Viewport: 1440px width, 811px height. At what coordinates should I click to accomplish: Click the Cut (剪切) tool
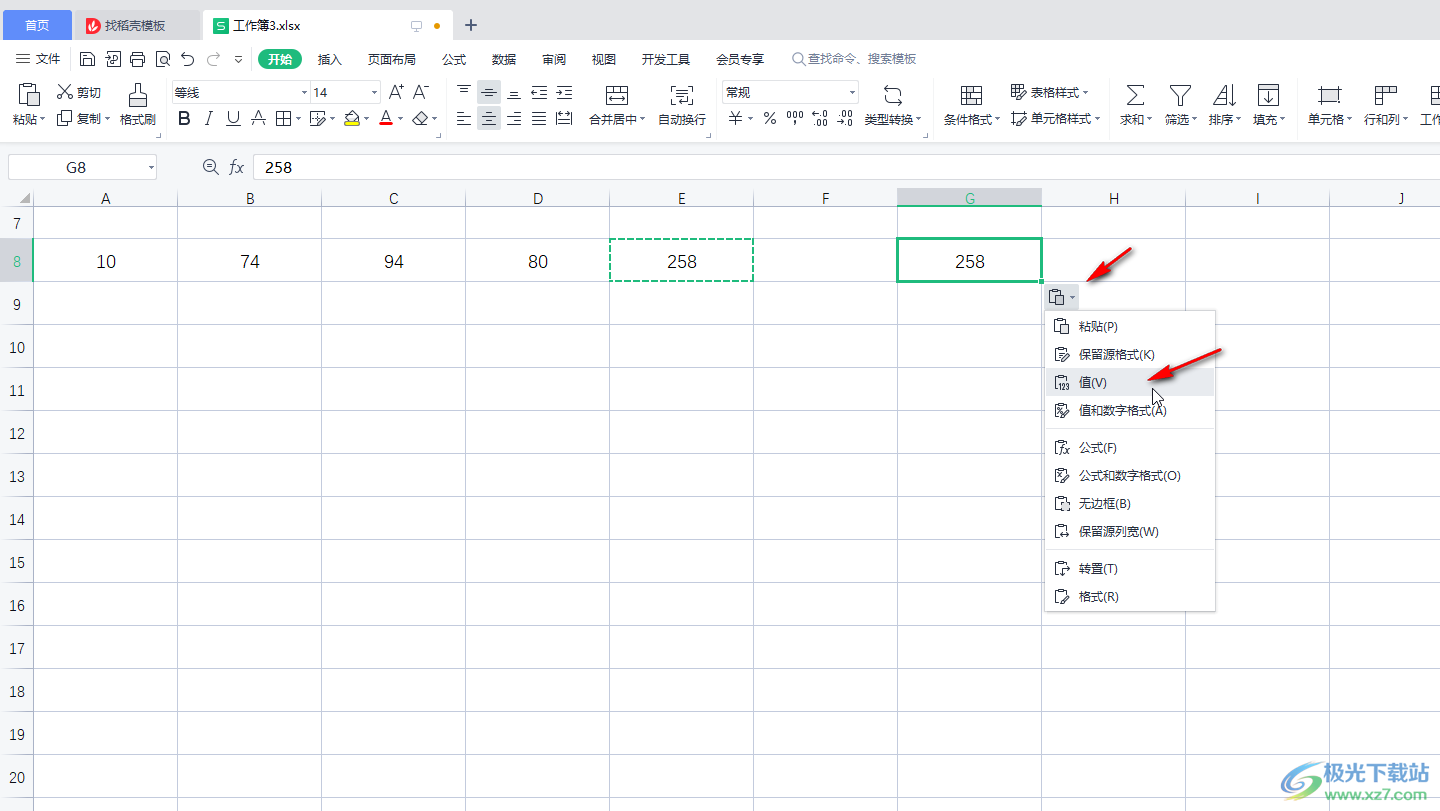pos(79,92)
